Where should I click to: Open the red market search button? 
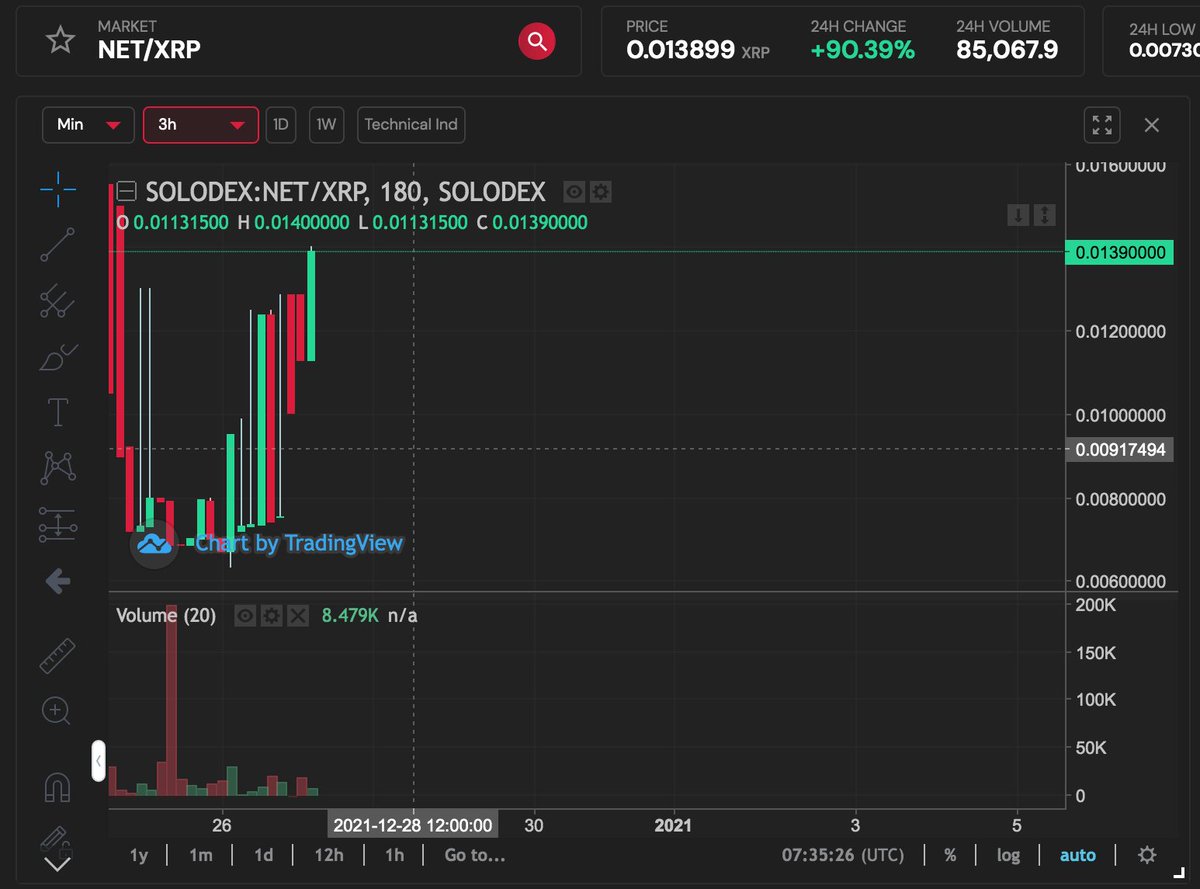[537, 41]
